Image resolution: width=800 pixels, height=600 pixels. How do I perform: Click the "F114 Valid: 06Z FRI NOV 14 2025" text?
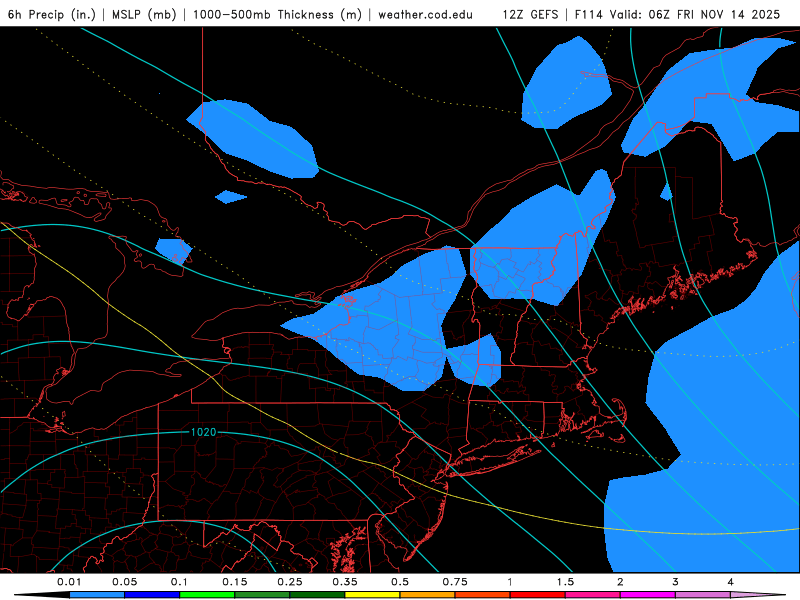click(x=677, y=14)
